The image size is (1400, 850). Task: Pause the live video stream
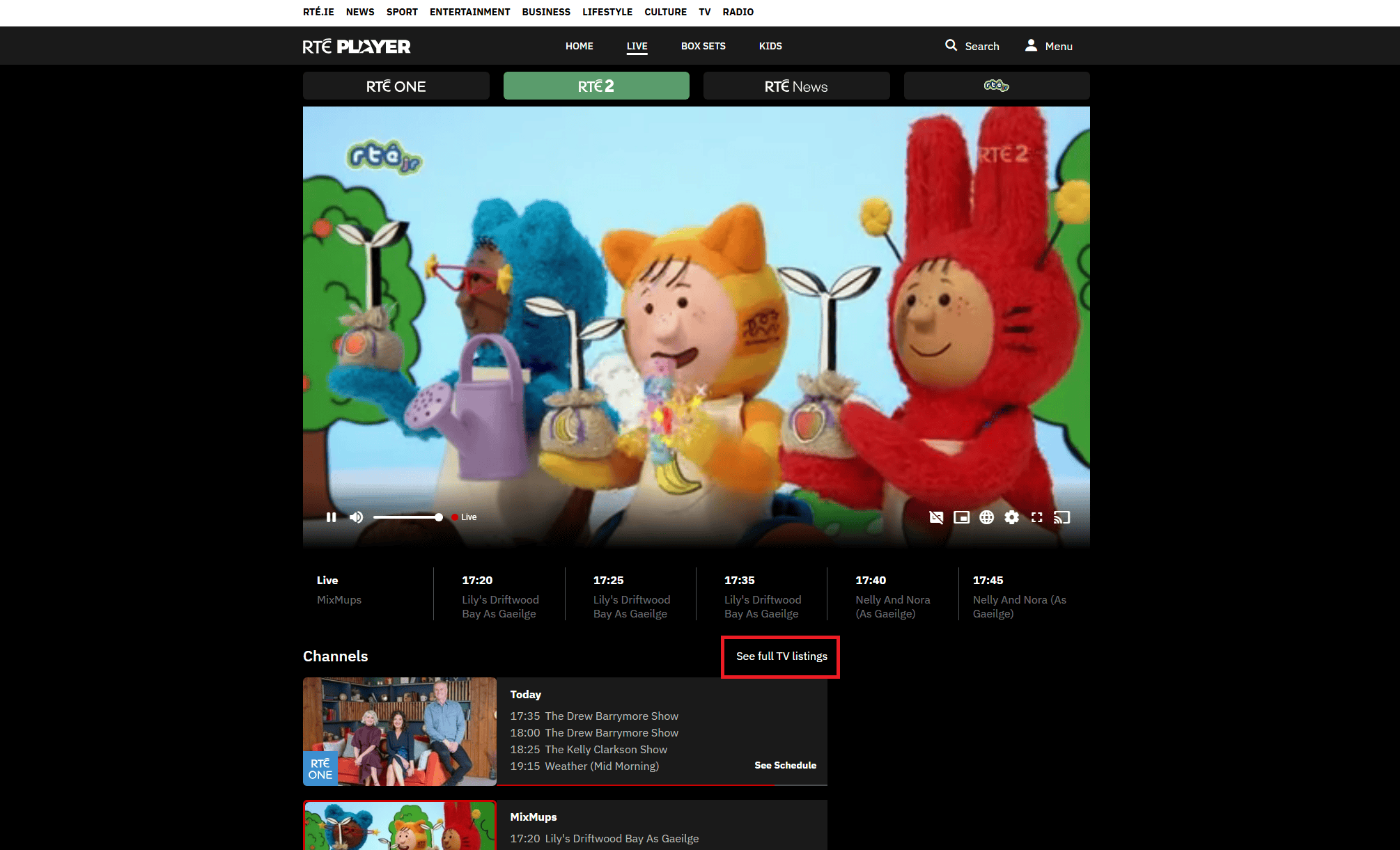point(332,517)
